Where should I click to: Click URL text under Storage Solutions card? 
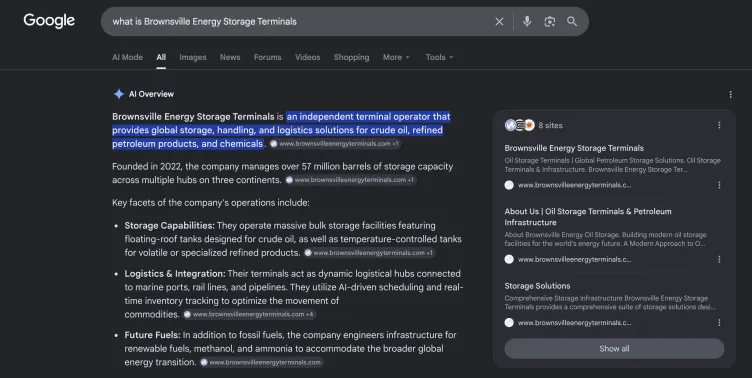click(575, 323)
